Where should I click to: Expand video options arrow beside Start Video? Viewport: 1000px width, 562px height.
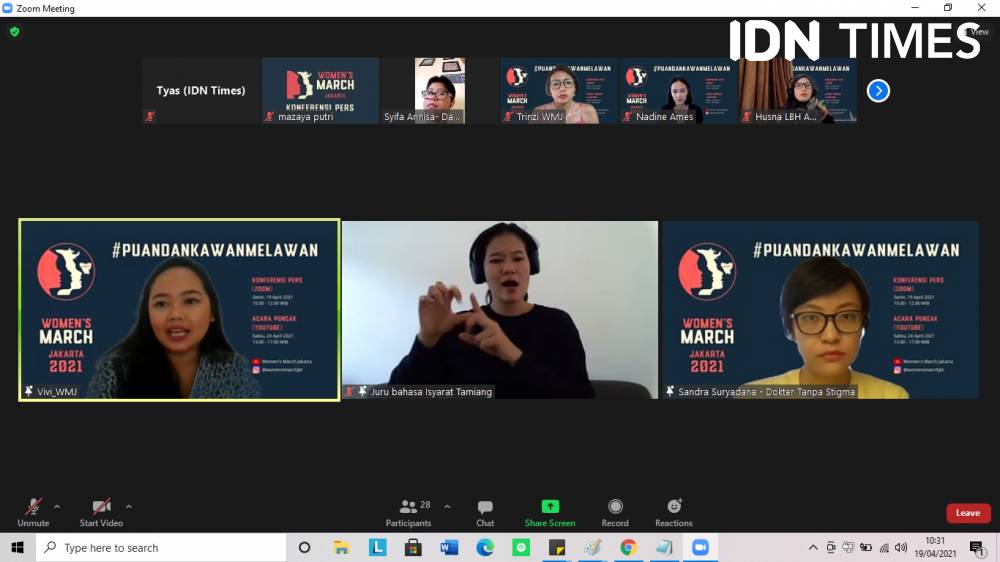129,507
